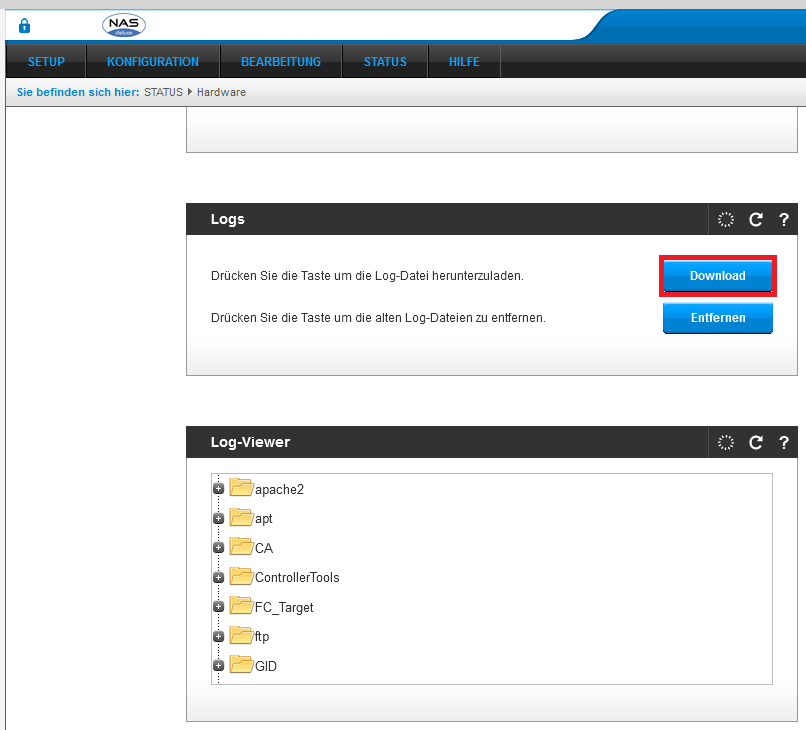Open the HILFE tab
This screenshot has height=730, width=806.
click(x=463, y=61)
